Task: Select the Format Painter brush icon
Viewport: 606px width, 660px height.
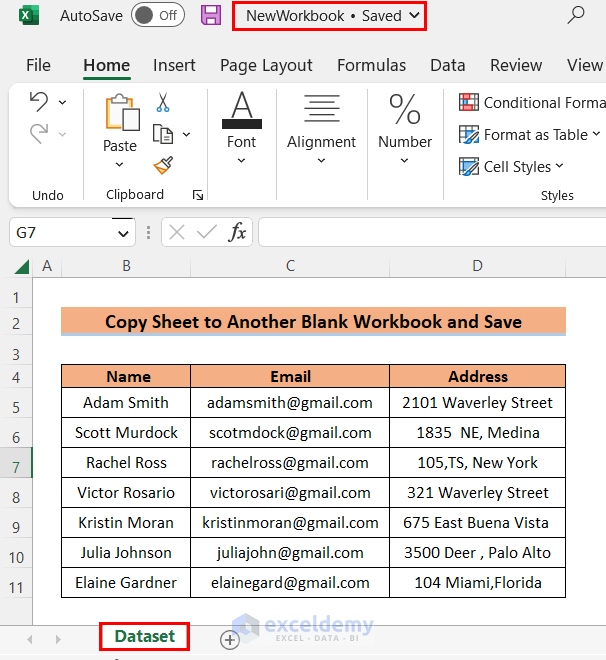Action: click(163, 165)
